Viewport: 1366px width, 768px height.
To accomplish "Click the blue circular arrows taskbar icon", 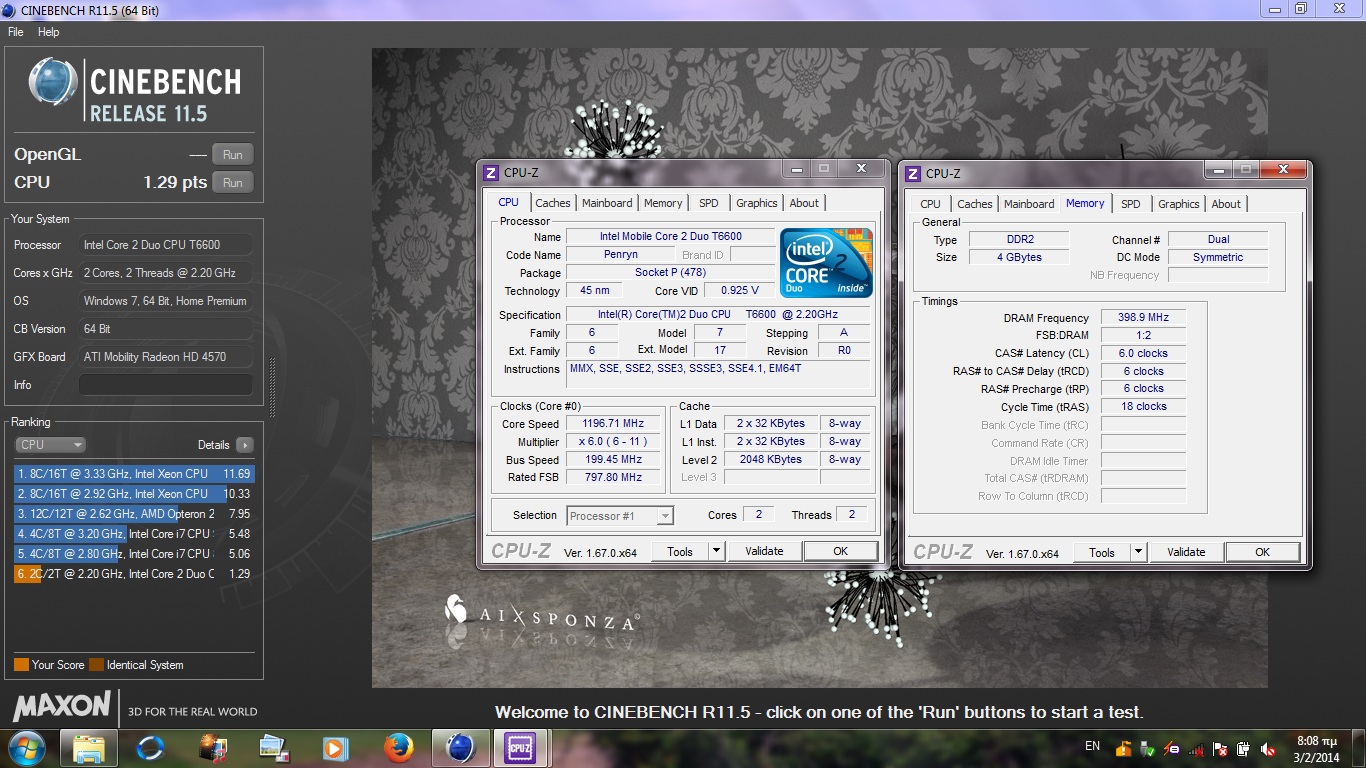I will point(150,748).
